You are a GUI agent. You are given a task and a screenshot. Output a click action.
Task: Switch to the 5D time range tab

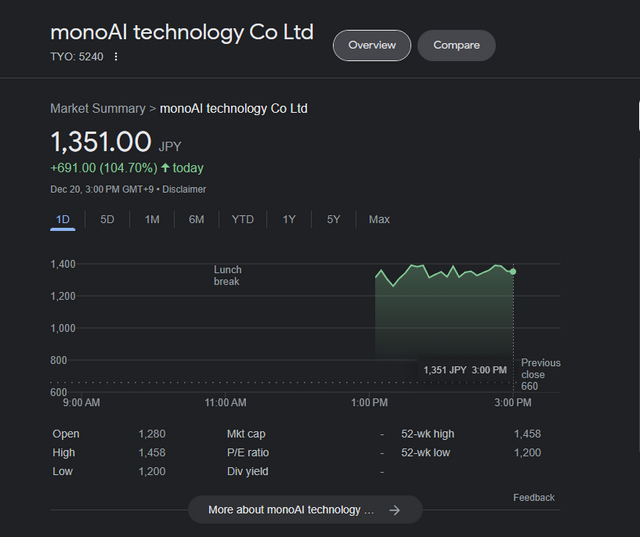pyautogui.click(x=107, y=220)
